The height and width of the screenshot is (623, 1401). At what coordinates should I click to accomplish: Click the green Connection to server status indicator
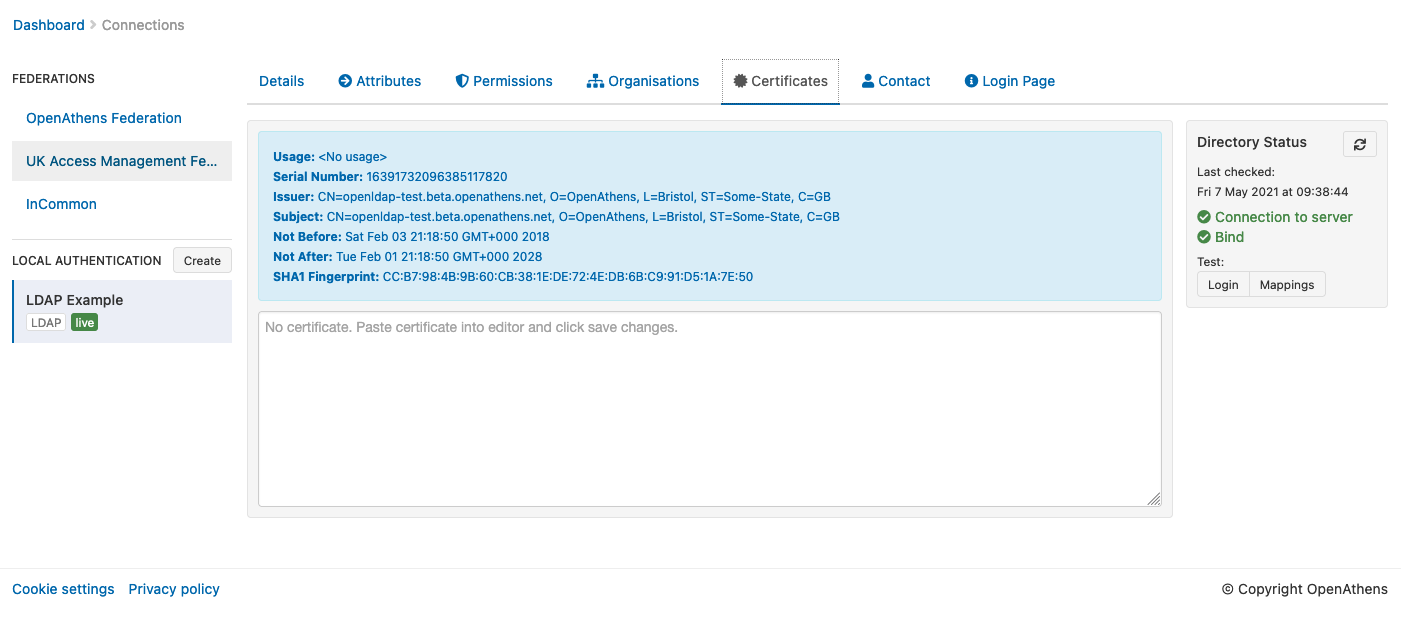(1203, 216)
